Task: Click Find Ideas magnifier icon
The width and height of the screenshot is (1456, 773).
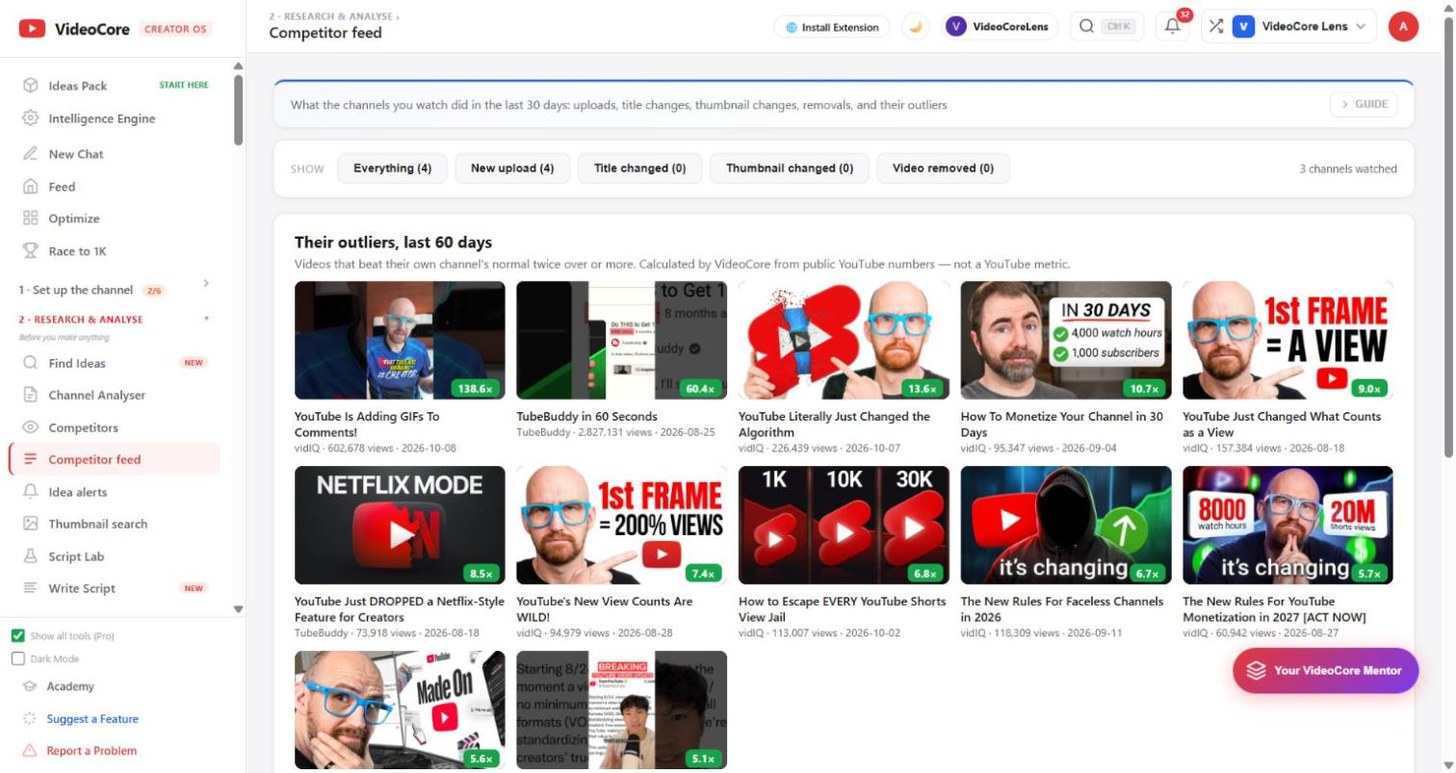Action: 30,363
